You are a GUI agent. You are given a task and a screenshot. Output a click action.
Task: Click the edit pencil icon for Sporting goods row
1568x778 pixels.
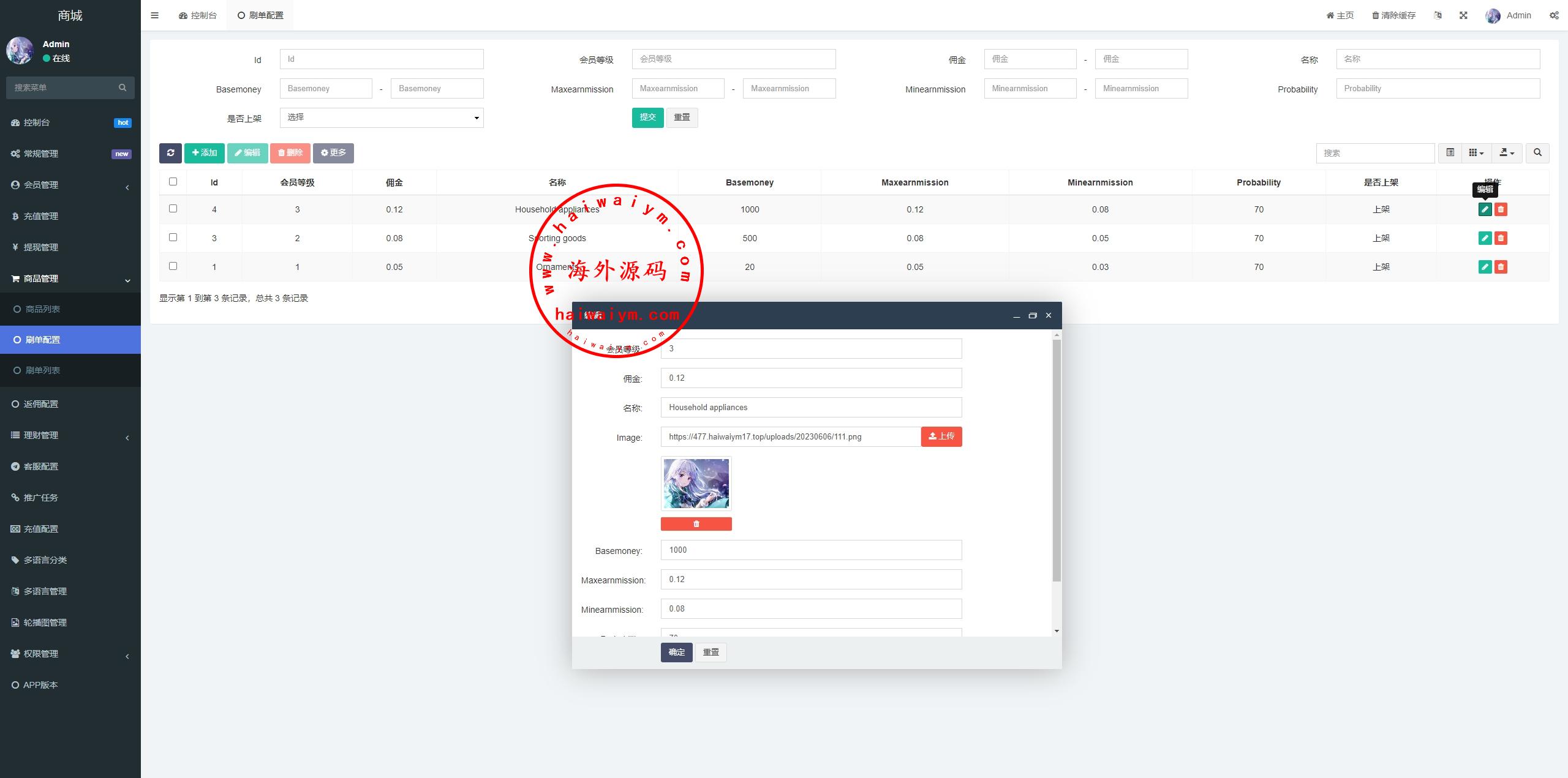1485,238
